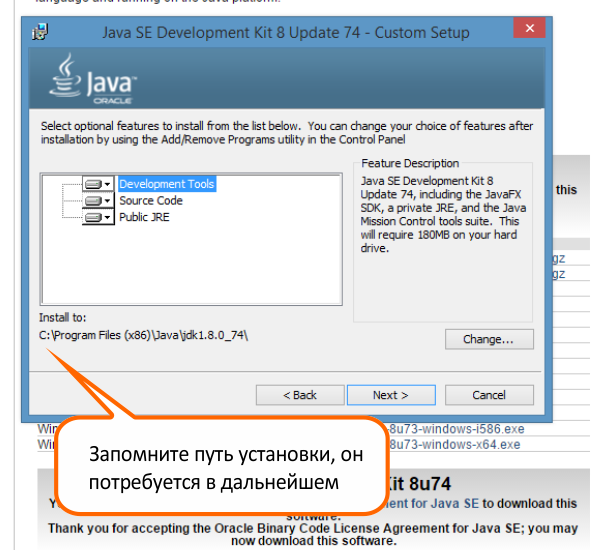Image resolution: width=604 pixels, height=550 pixels.
Task: Select Development Tools in the feature tree
Action: pos(167,184)
